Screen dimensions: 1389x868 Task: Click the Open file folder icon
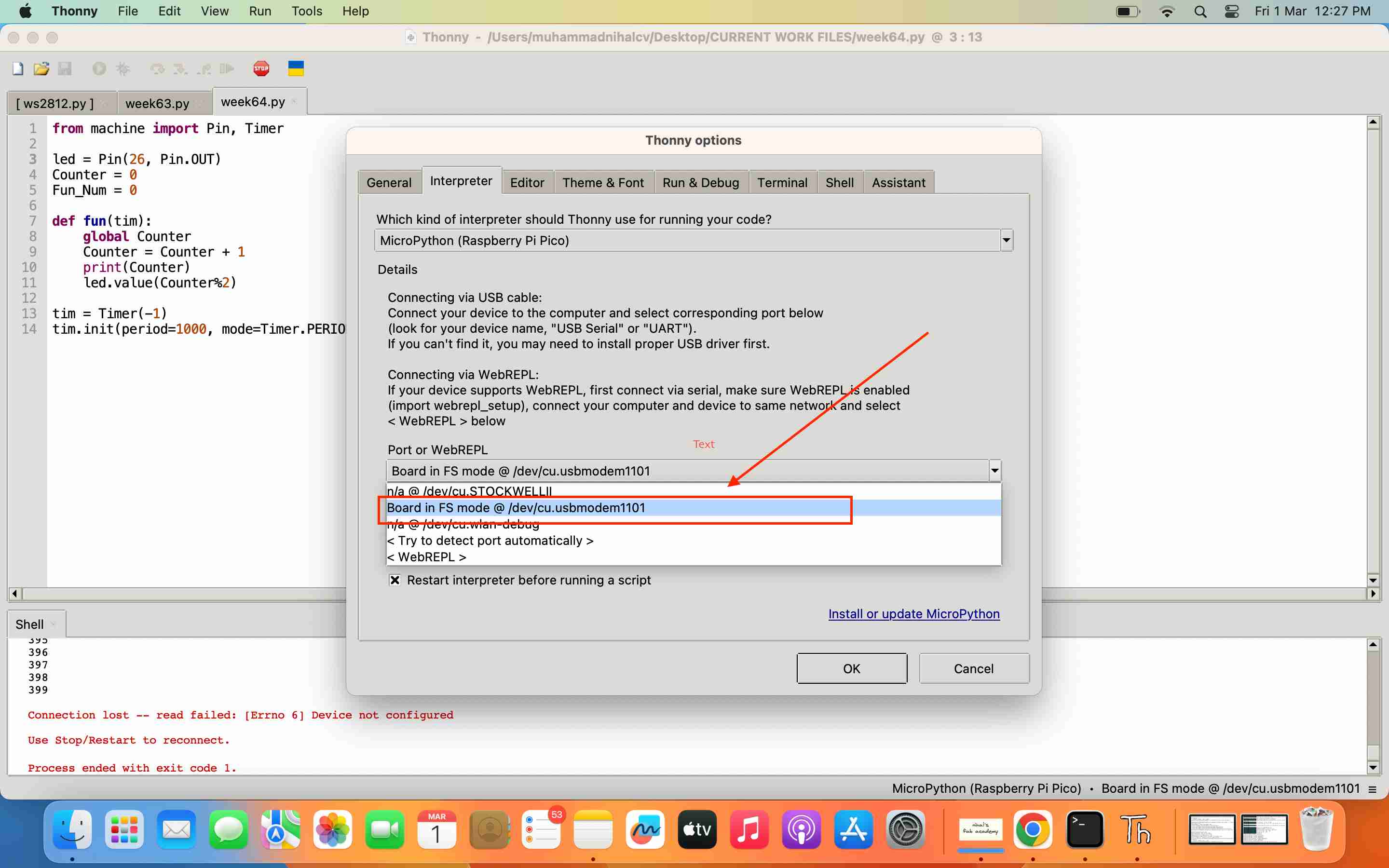coord(41,69)
